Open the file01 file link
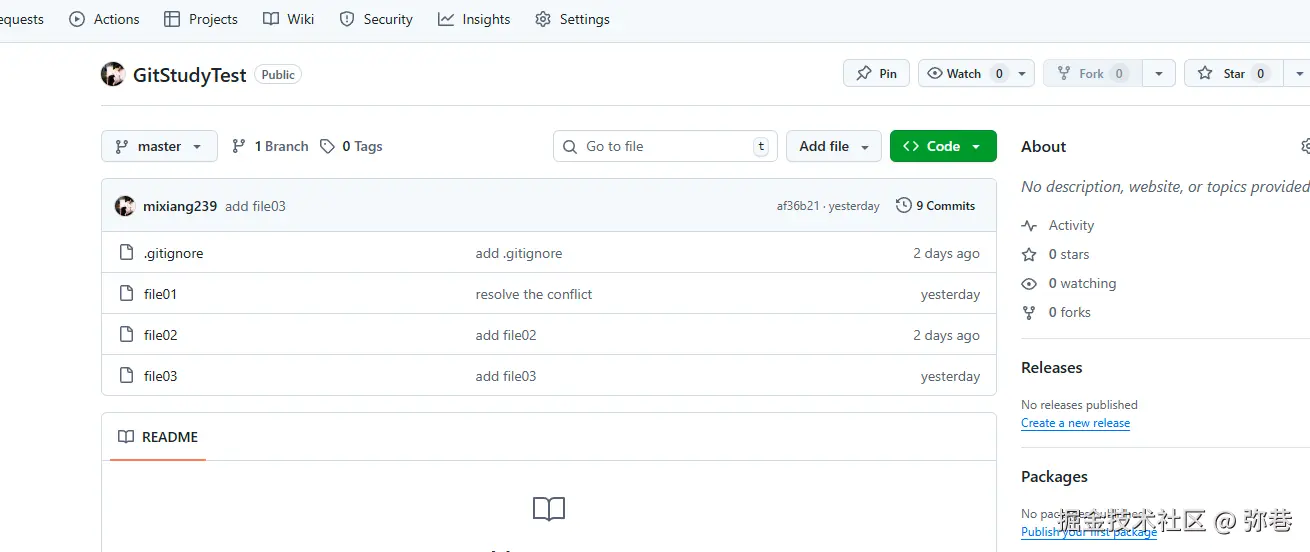Screen dimensions: 1310x552 (x=160, y=295)
